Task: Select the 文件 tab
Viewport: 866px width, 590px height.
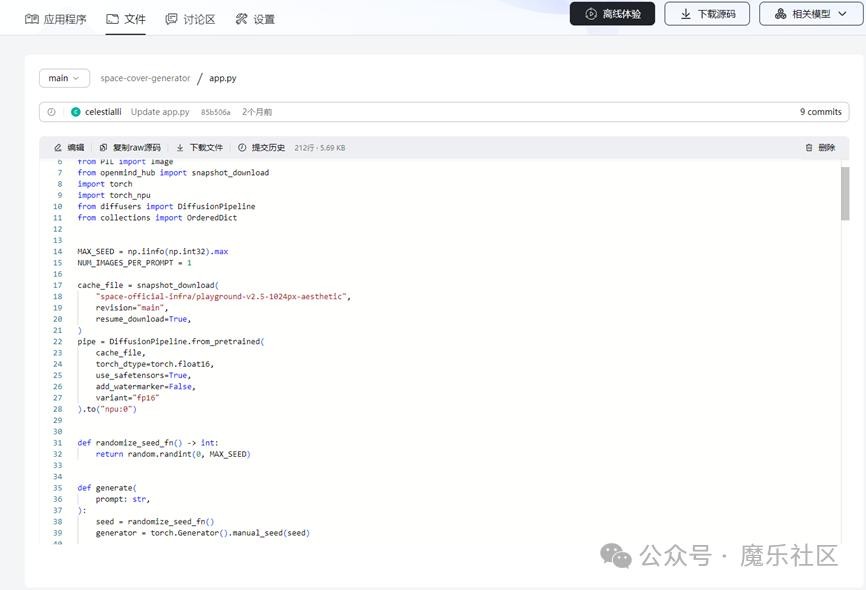Action: point(126,19)
